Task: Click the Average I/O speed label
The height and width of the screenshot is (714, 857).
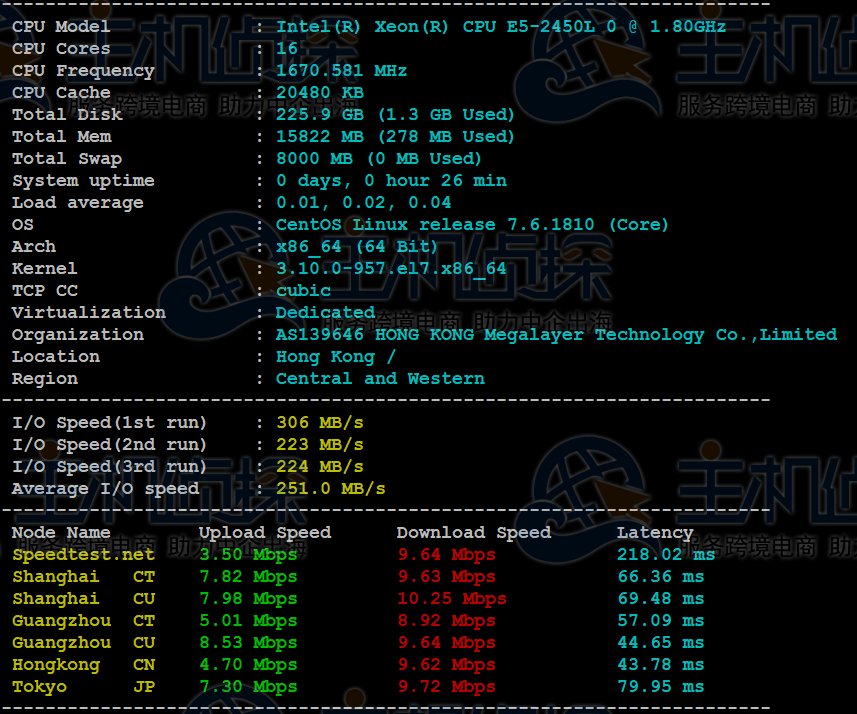Action: click(x=105, y=488)
